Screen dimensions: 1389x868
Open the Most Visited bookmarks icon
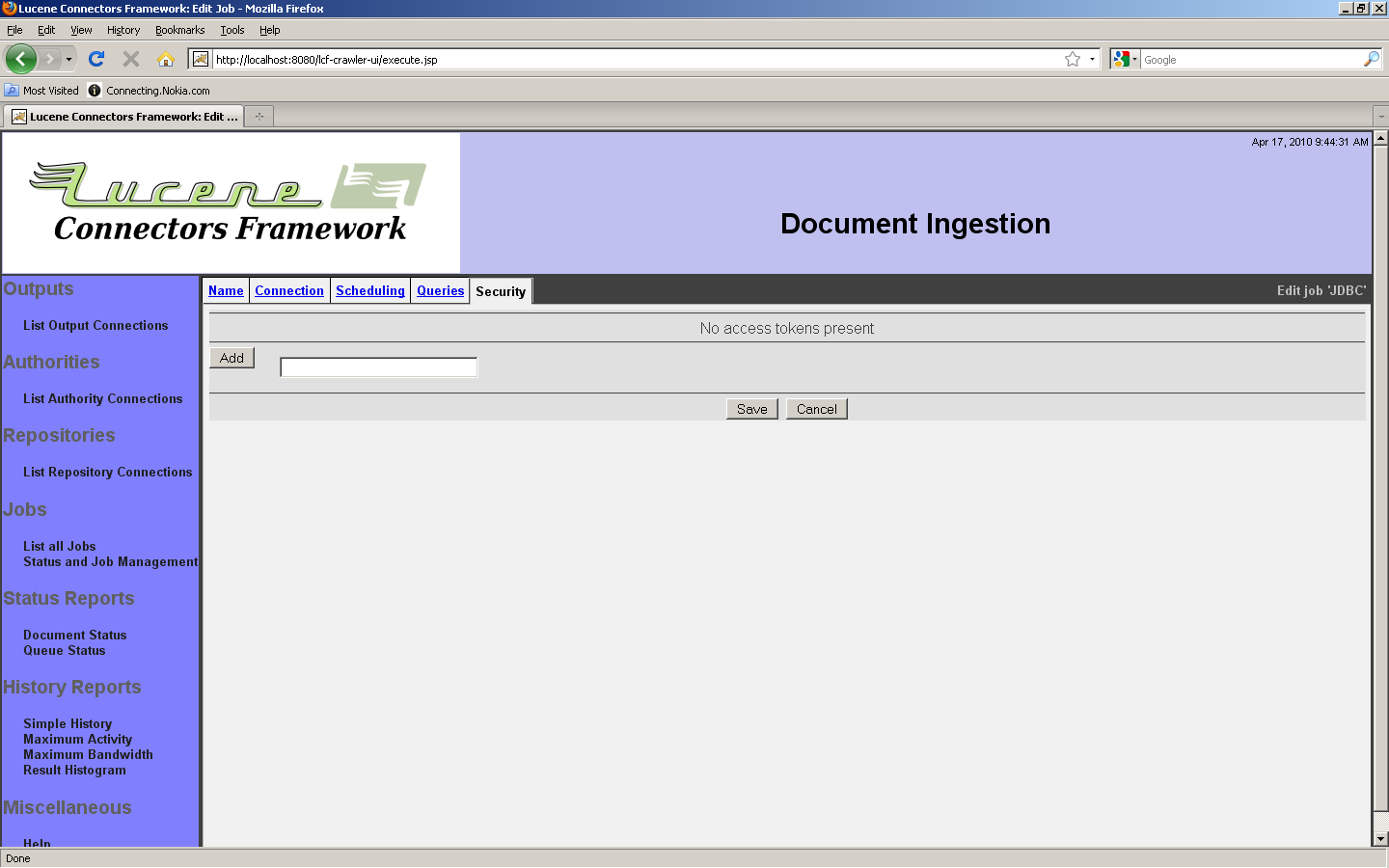(12, 91)
